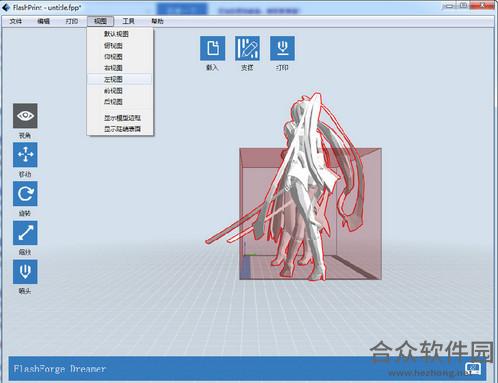Open the Tools (工具) menu
This screenshot has height=383, width=498.
coord(129,21)
